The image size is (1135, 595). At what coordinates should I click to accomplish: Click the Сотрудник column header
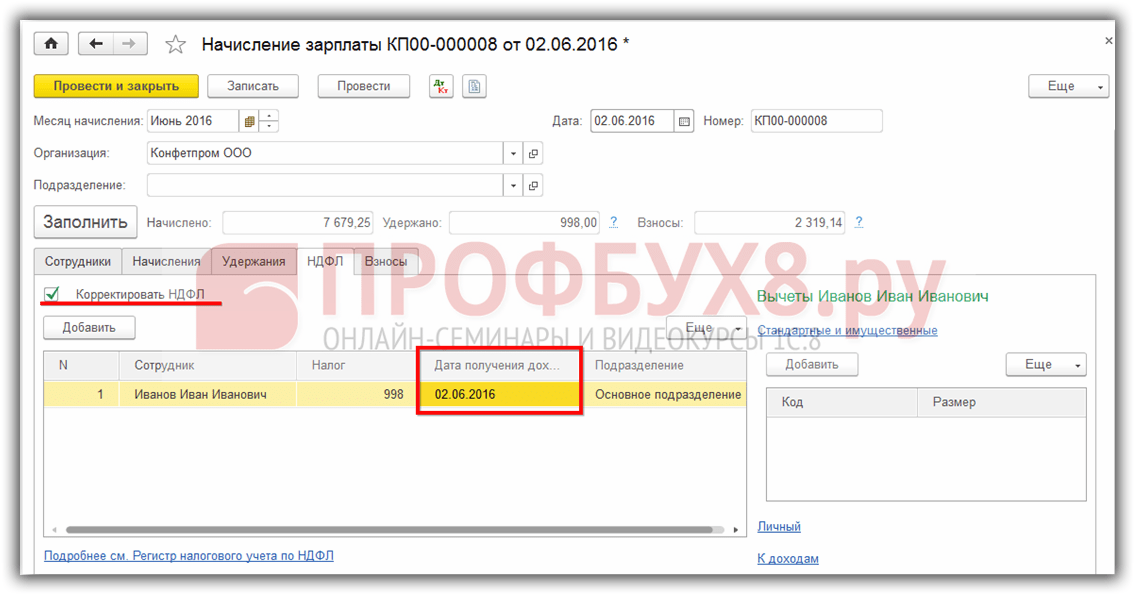(x=208, y=366)
